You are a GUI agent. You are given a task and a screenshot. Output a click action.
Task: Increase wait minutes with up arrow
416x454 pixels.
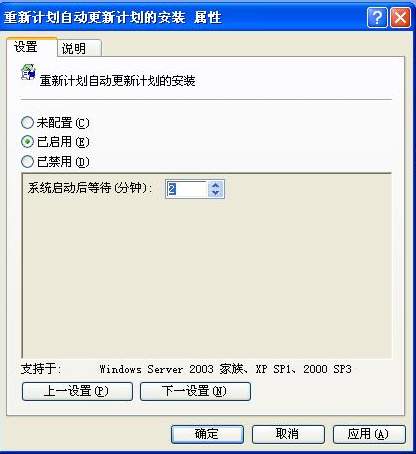[215, 185]
